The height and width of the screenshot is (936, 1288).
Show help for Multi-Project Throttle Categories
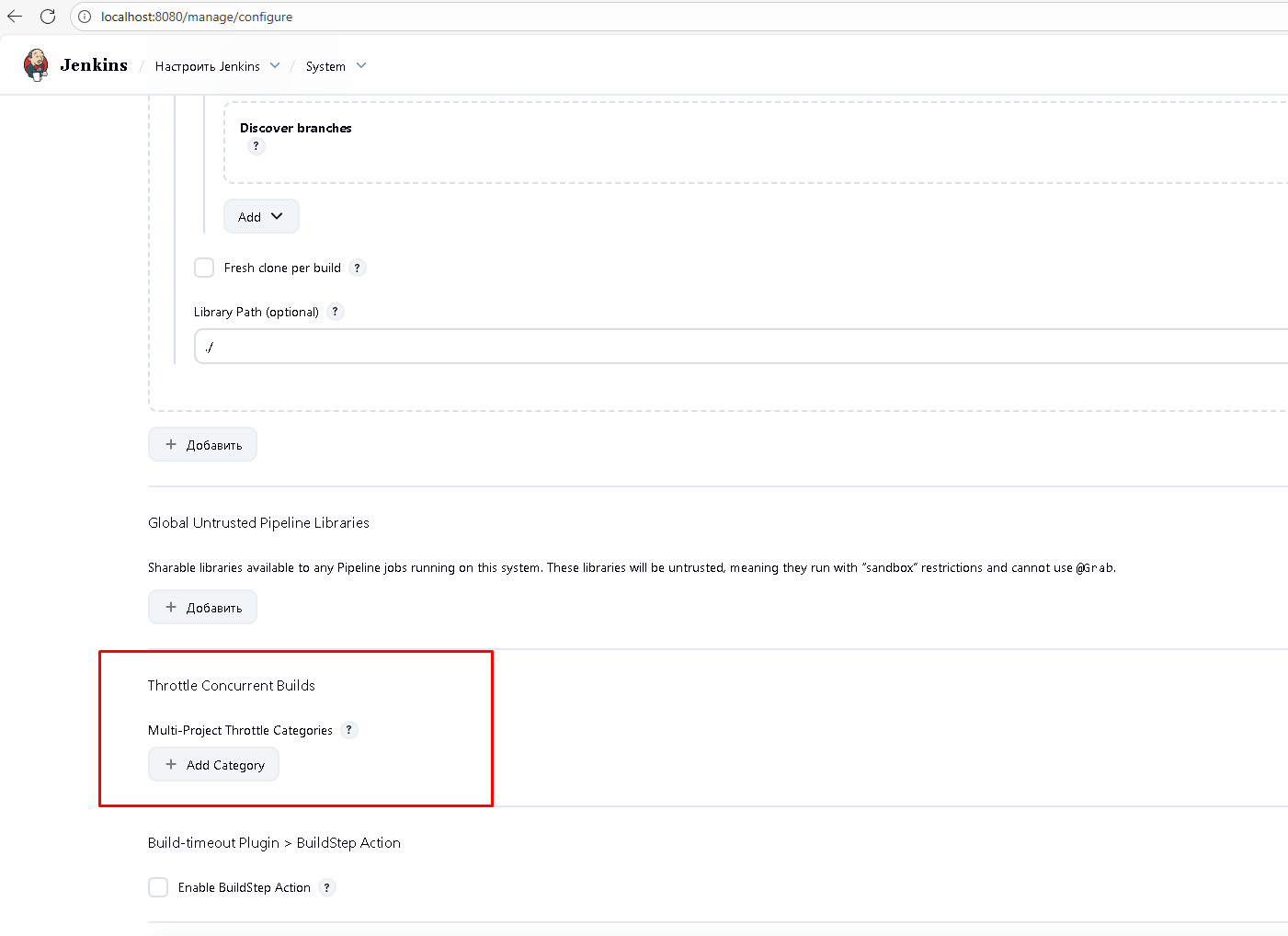click(x=349, y=730)
